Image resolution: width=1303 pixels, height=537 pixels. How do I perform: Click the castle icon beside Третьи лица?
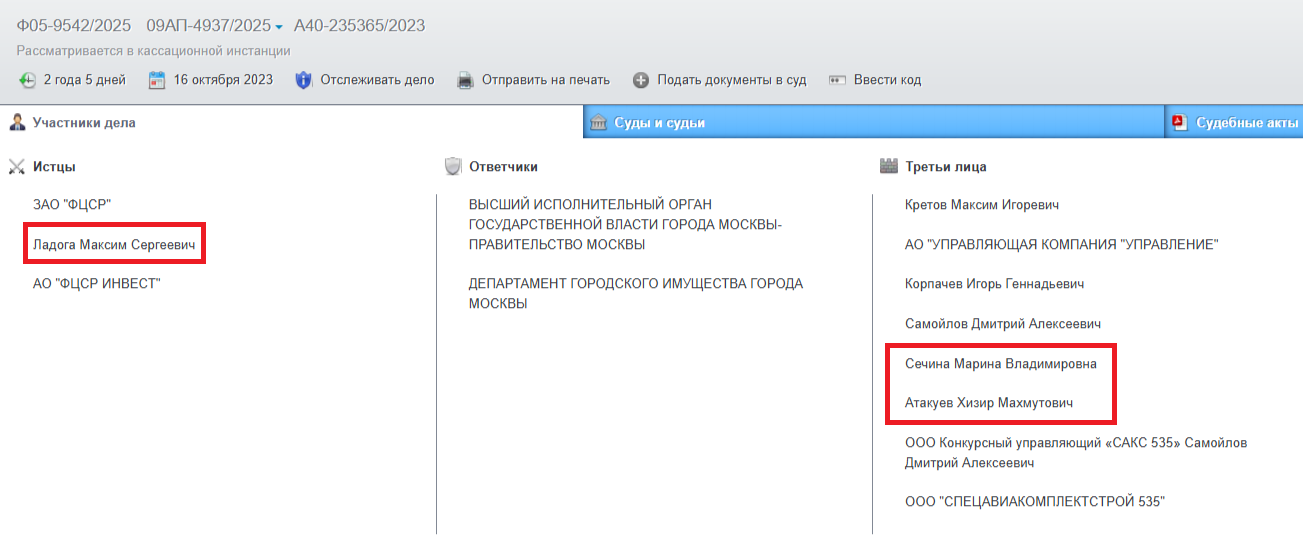pos(889,167)
